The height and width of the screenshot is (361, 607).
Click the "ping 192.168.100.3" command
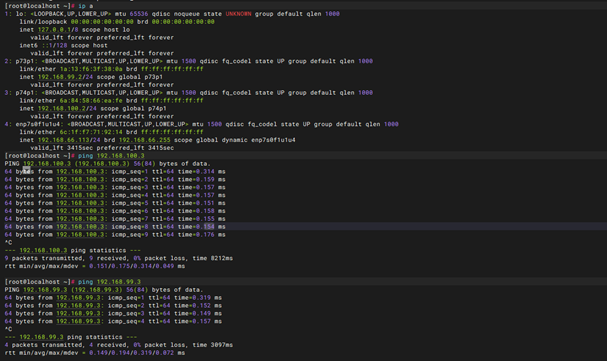click(111, 156)
